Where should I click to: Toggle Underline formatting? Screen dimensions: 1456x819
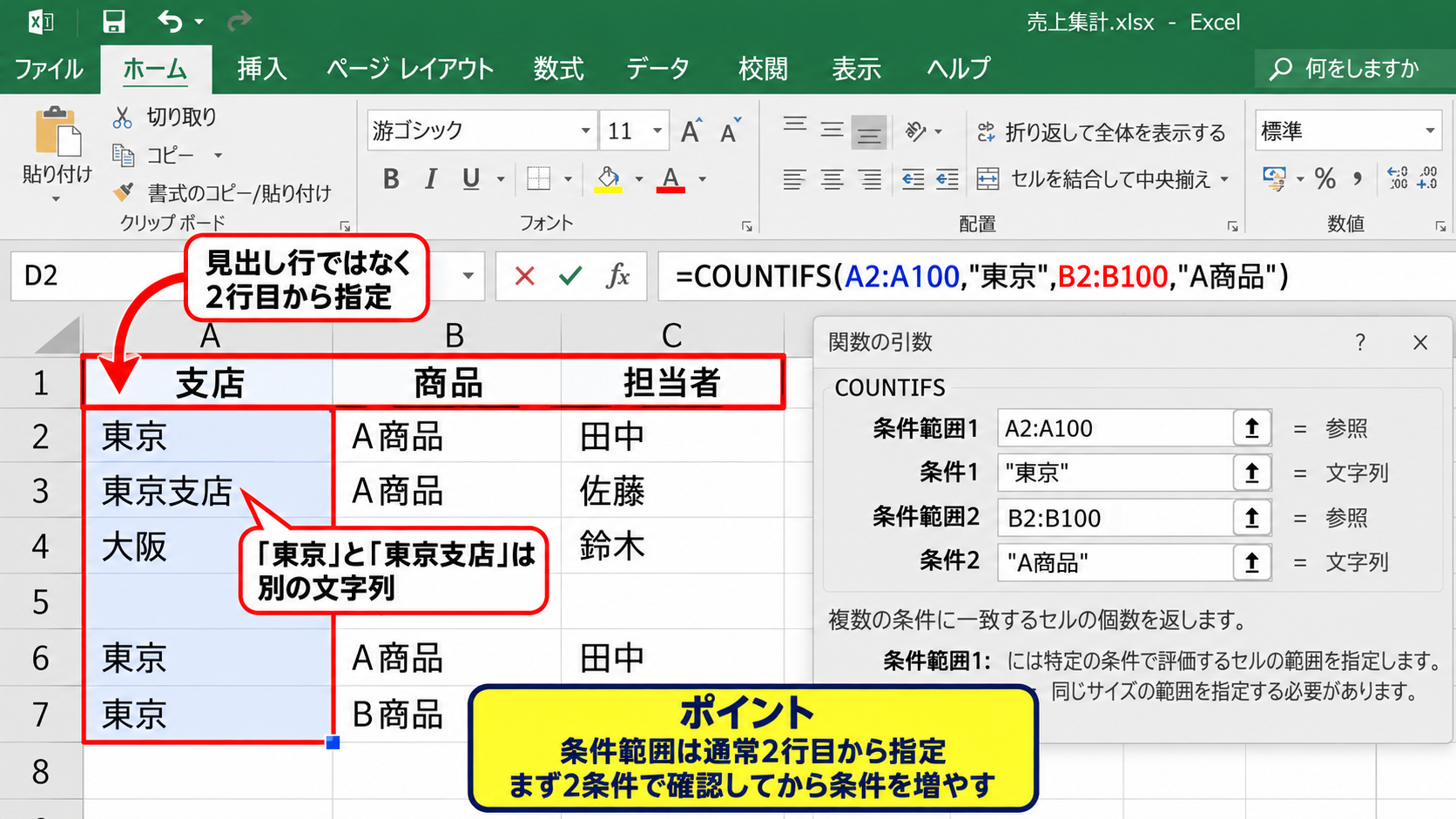click(471, 179)
